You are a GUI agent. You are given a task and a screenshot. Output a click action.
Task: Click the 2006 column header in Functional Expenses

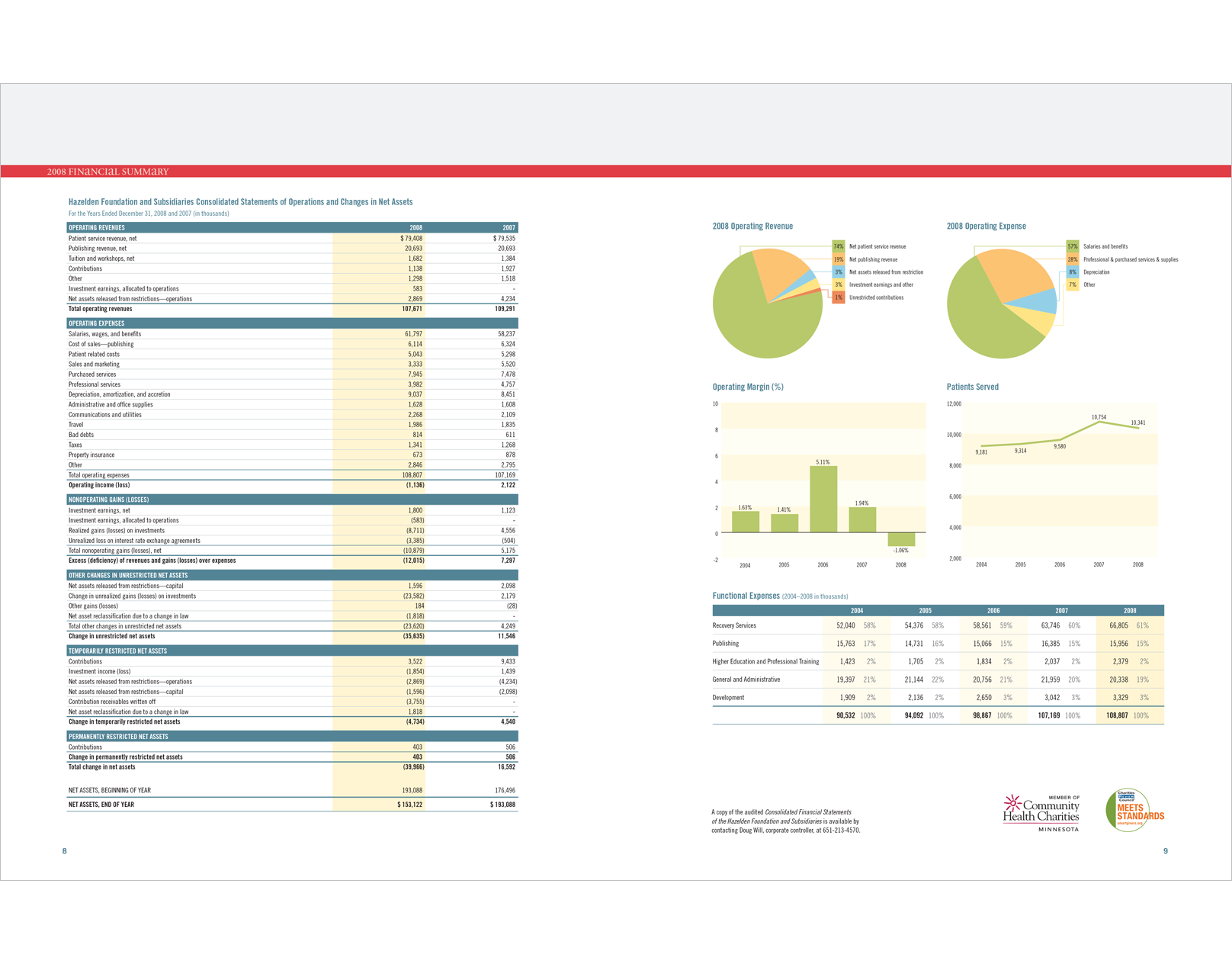993,610
